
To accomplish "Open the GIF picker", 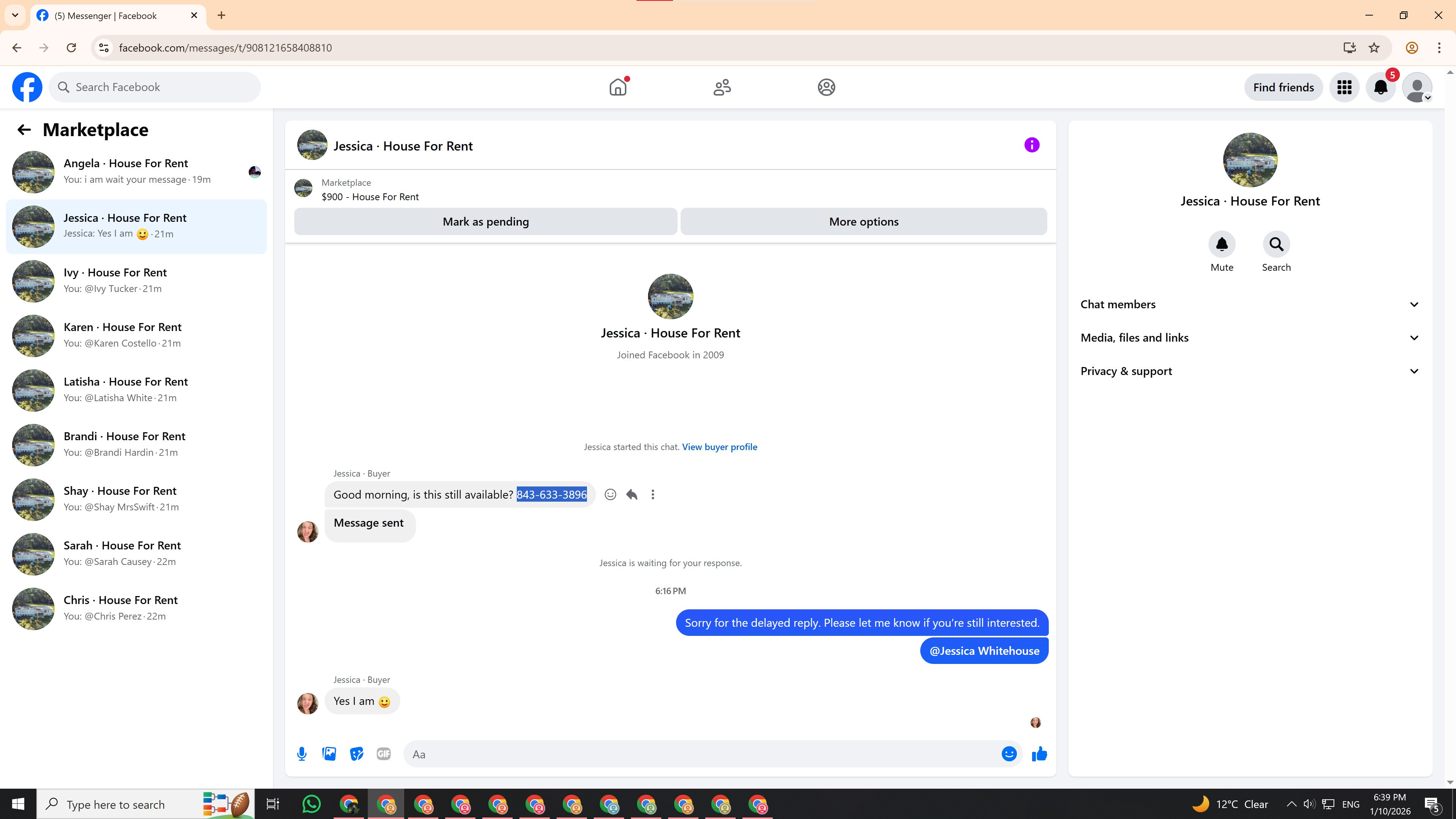I will (x=383, y=754).
